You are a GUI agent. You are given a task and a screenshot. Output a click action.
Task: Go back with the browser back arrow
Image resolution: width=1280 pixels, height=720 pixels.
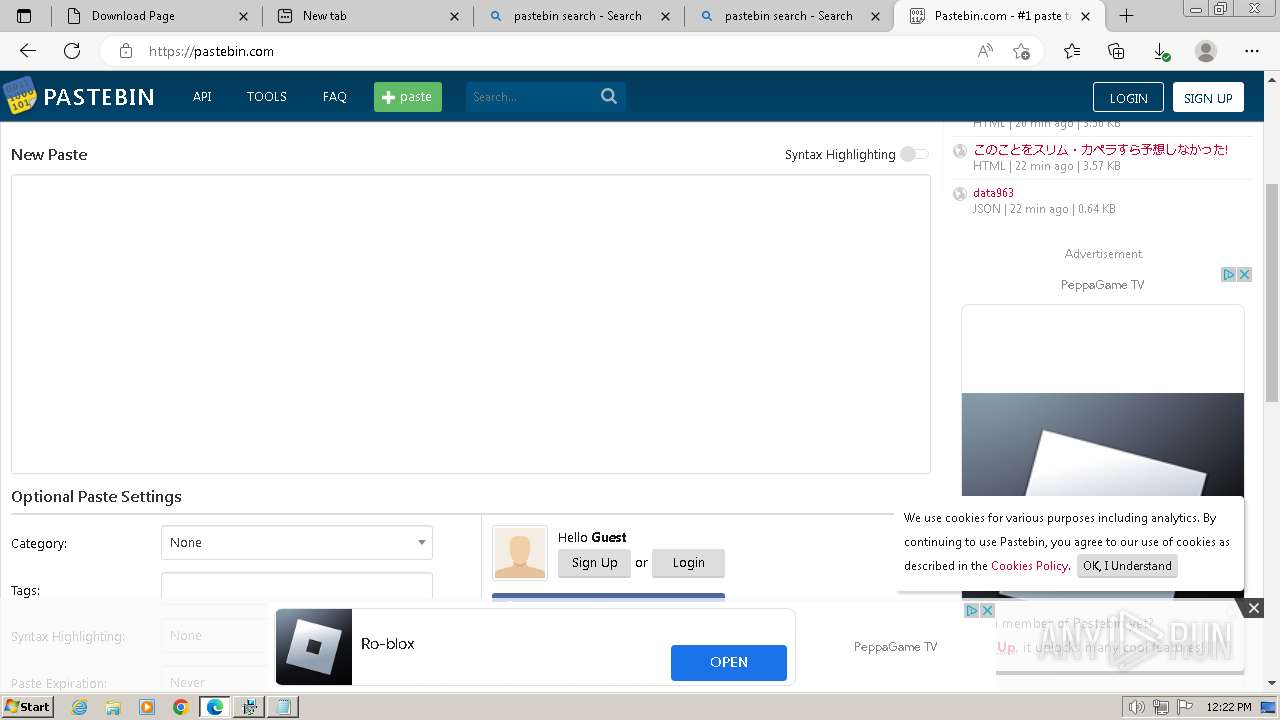coord(28,51)
